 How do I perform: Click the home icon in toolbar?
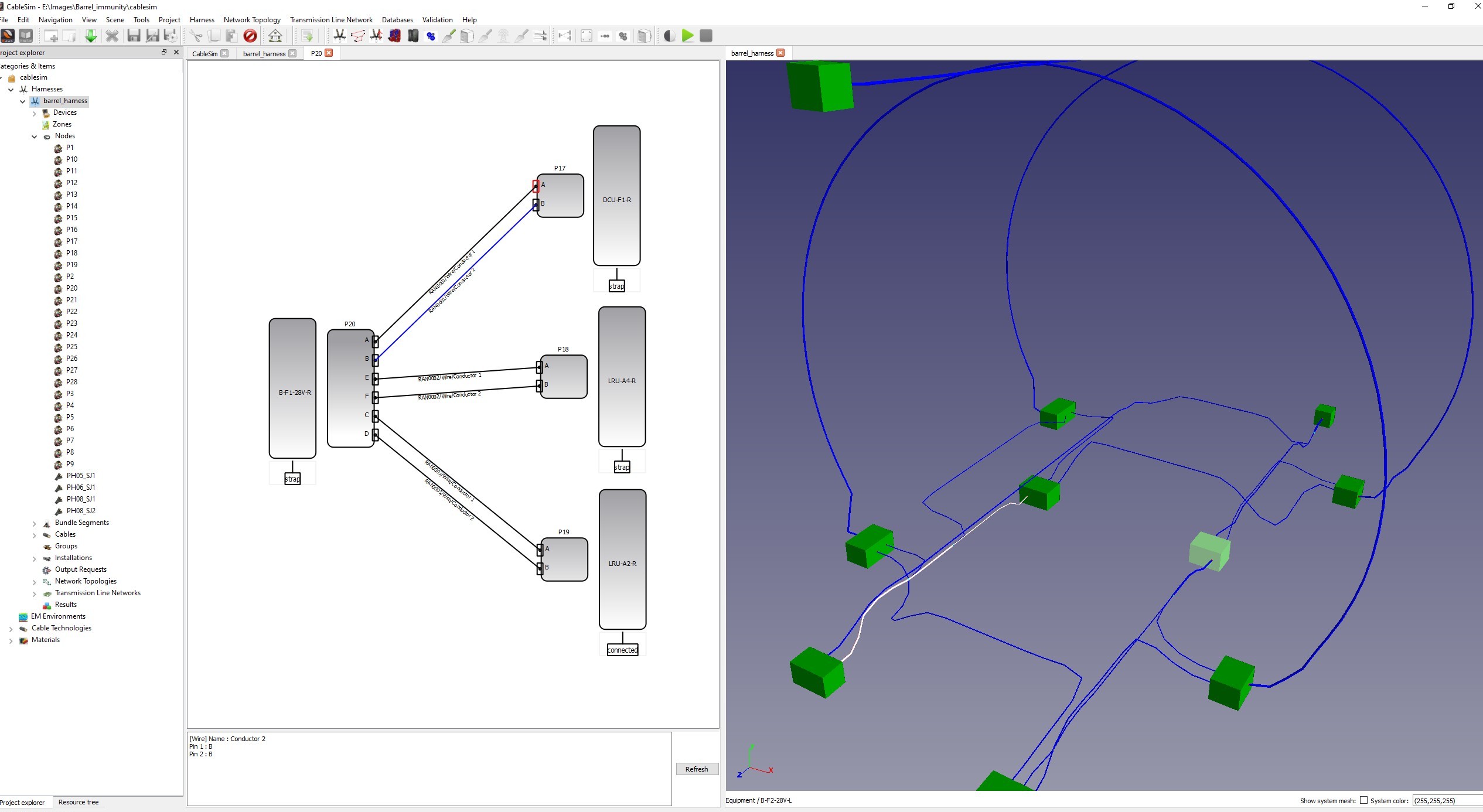275,36
